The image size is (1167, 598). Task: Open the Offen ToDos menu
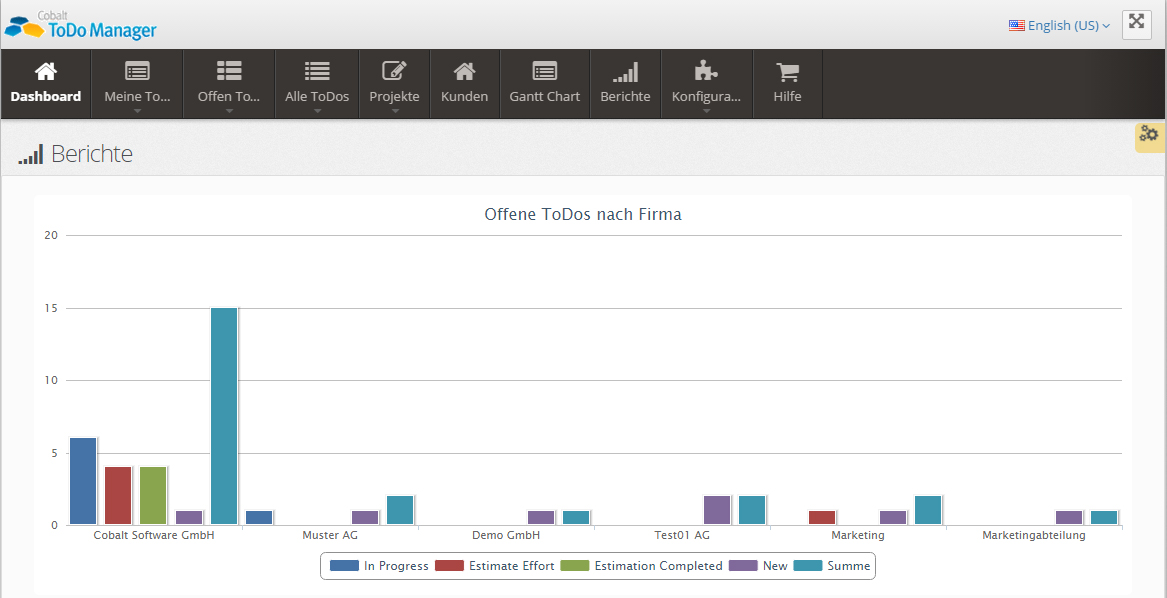pos(229,85)
